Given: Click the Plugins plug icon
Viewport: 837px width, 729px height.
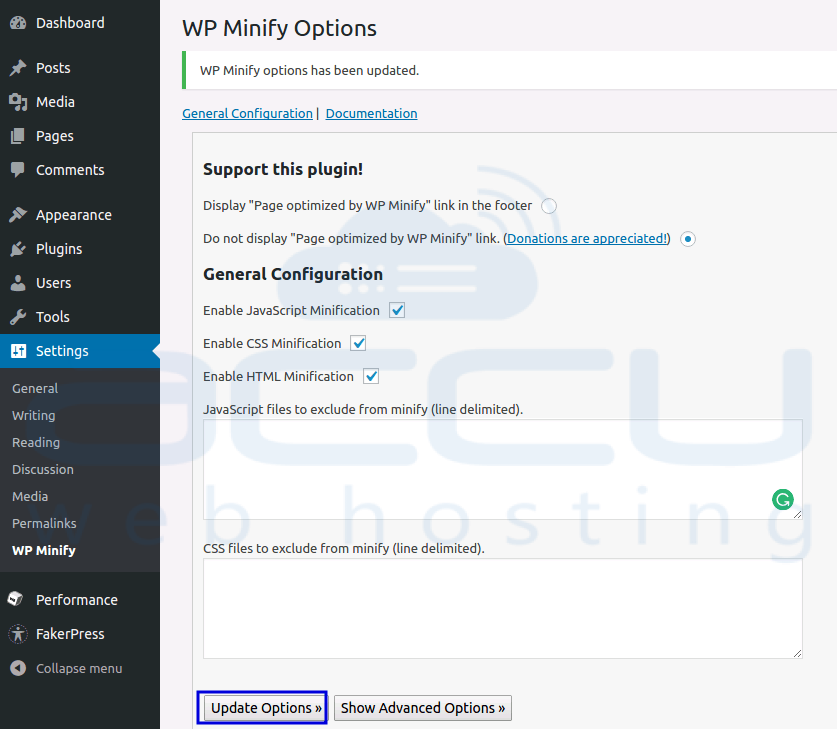Looking at the screenshot, I should 18,249.
